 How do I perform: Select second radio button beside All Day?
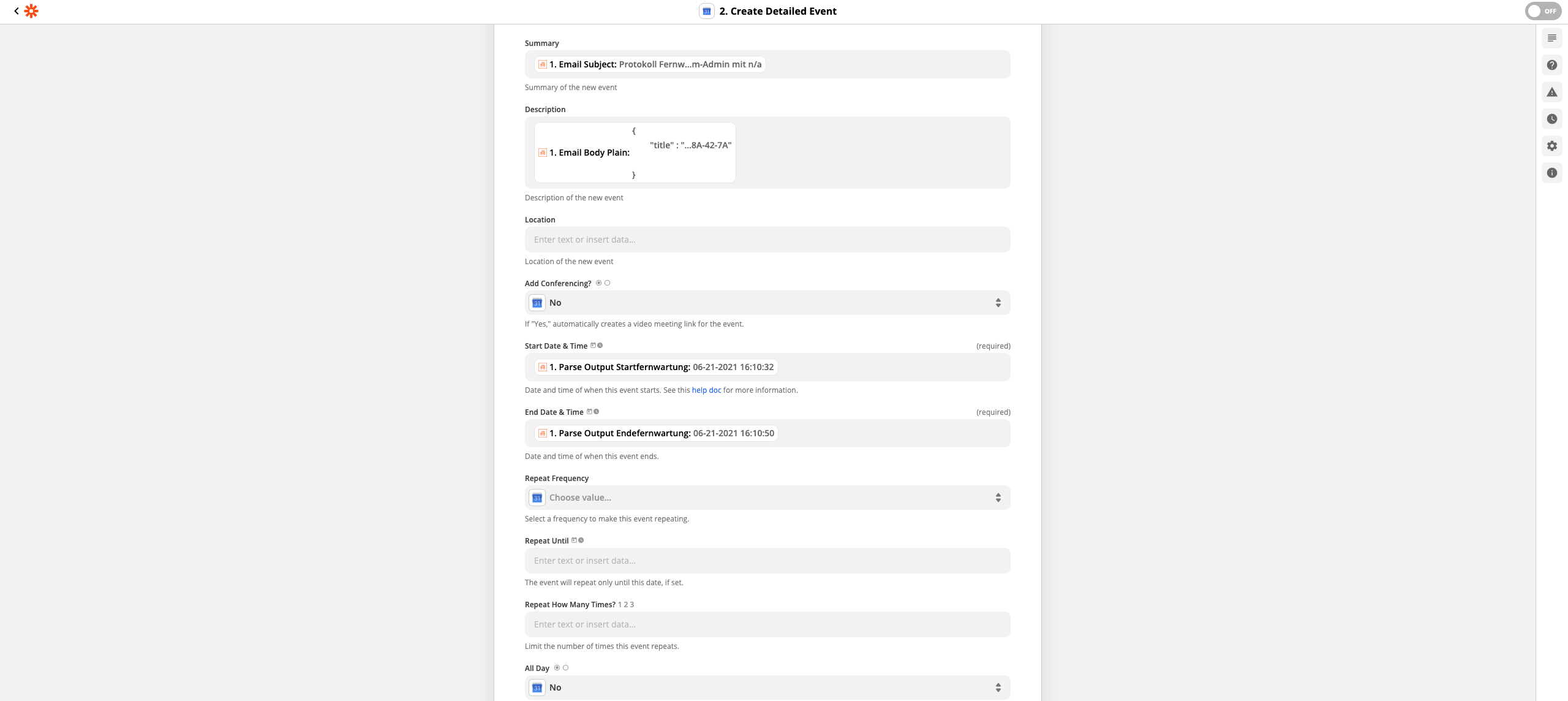[565, 668]
